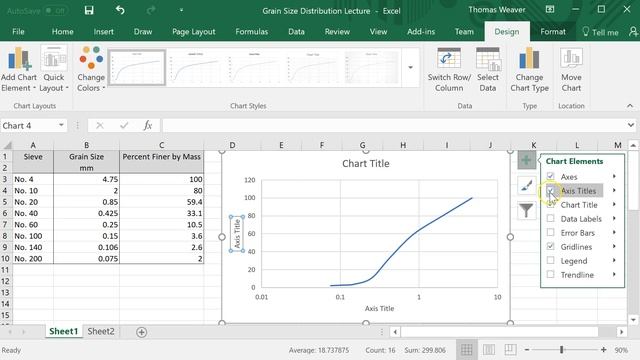Expand the Gridlines submenu arrow

(614, 246)
